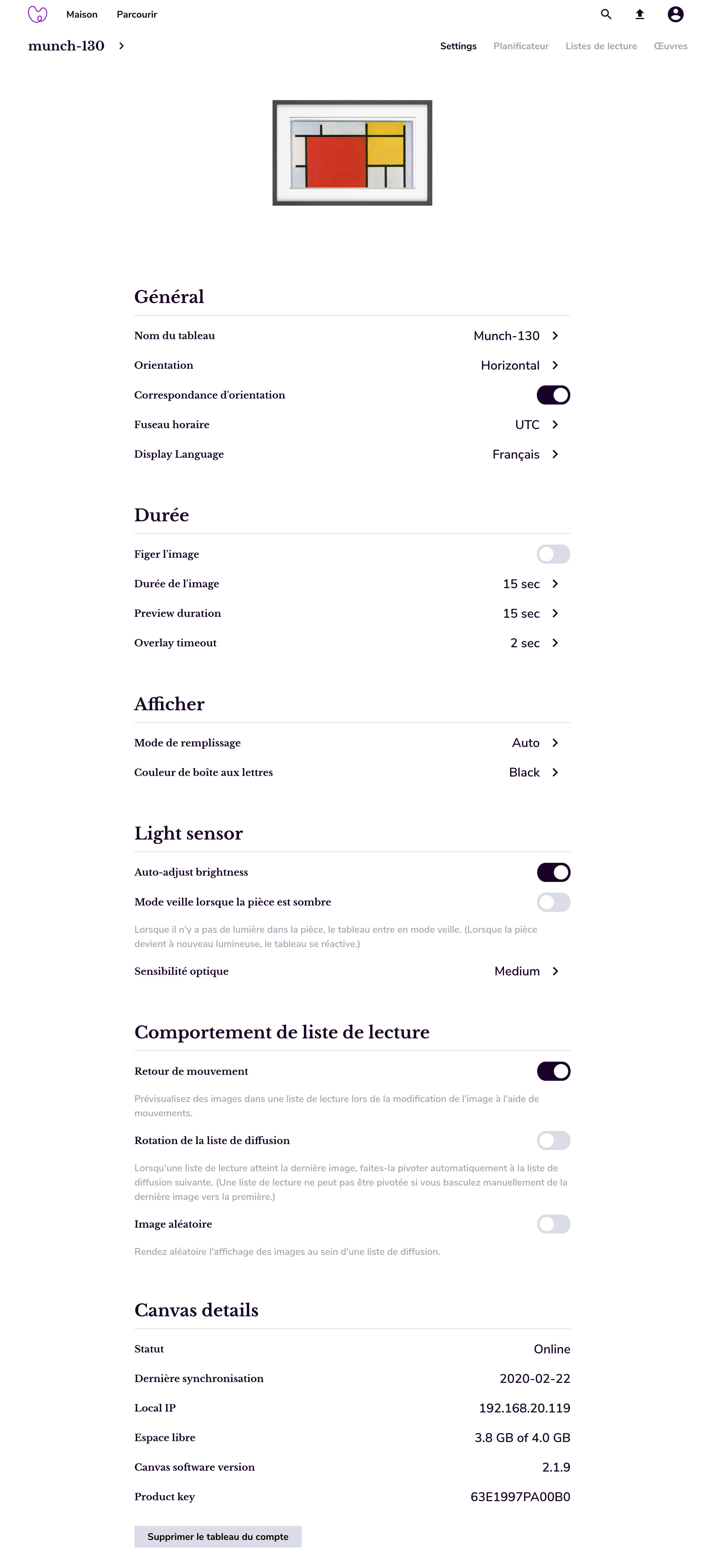Turn on Rotation de la liste de diffusion
Viewport: 714px width, 1568px height.
553,1141
